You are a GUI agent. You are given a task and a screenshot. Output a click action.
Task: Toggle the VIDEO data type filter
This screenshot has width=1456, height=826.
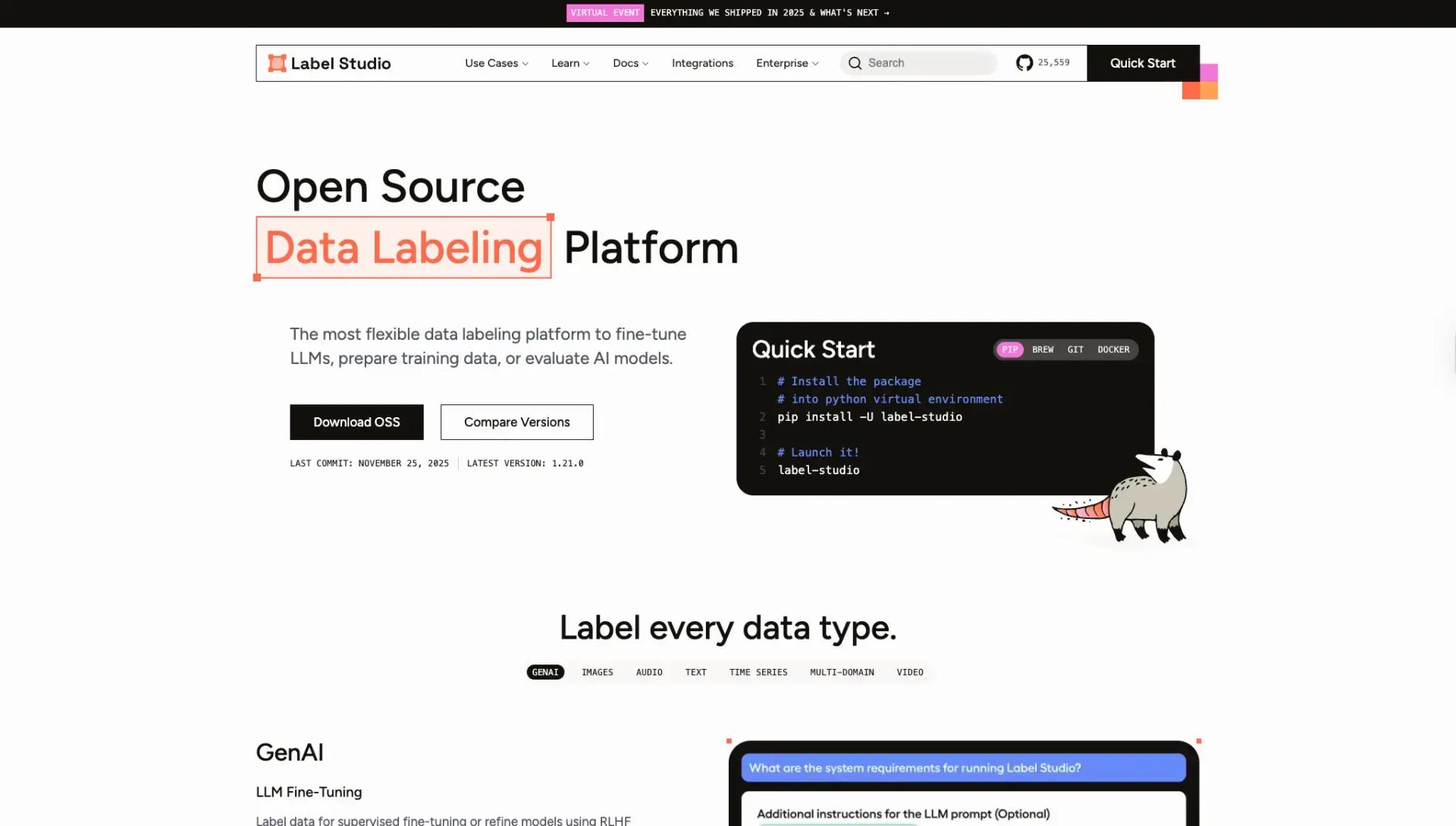[x=910, y=672]
